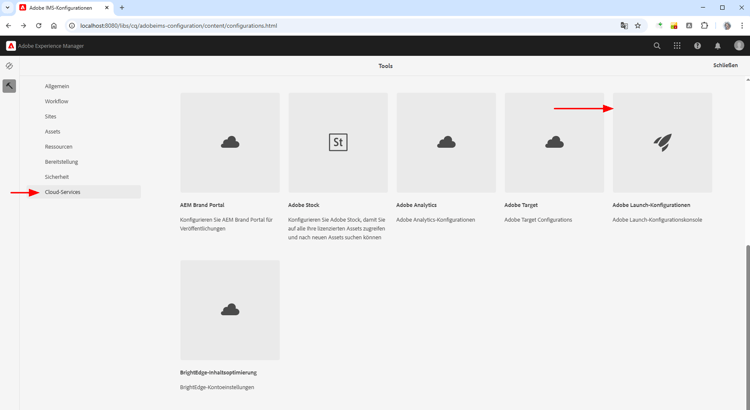This screenshot has width=750, height=410.
Task: Select the Tools hammer icon in left rail
Action: 9,86
